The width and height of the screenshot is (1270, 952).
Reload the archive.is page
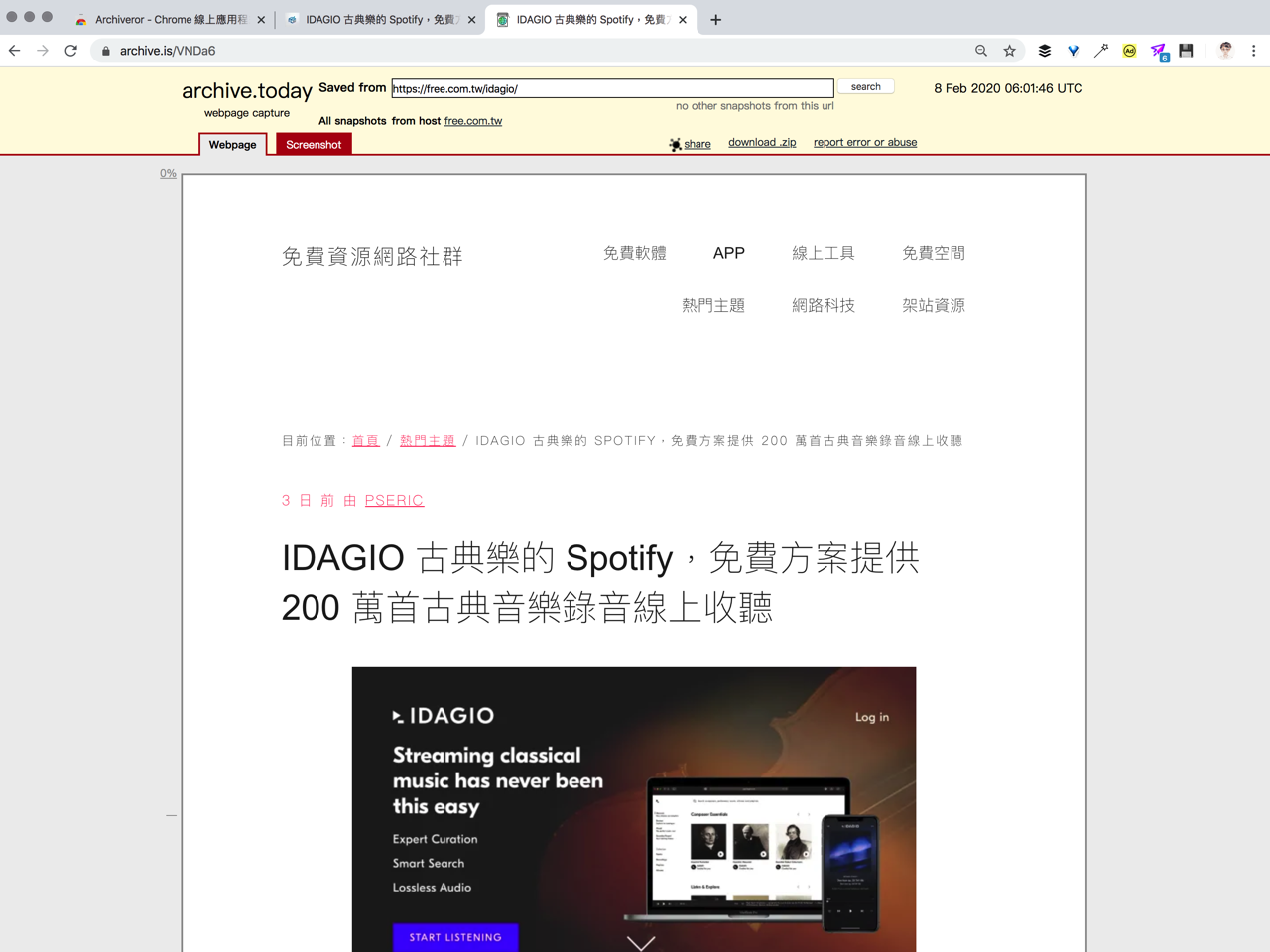click(x=70, y=51)
